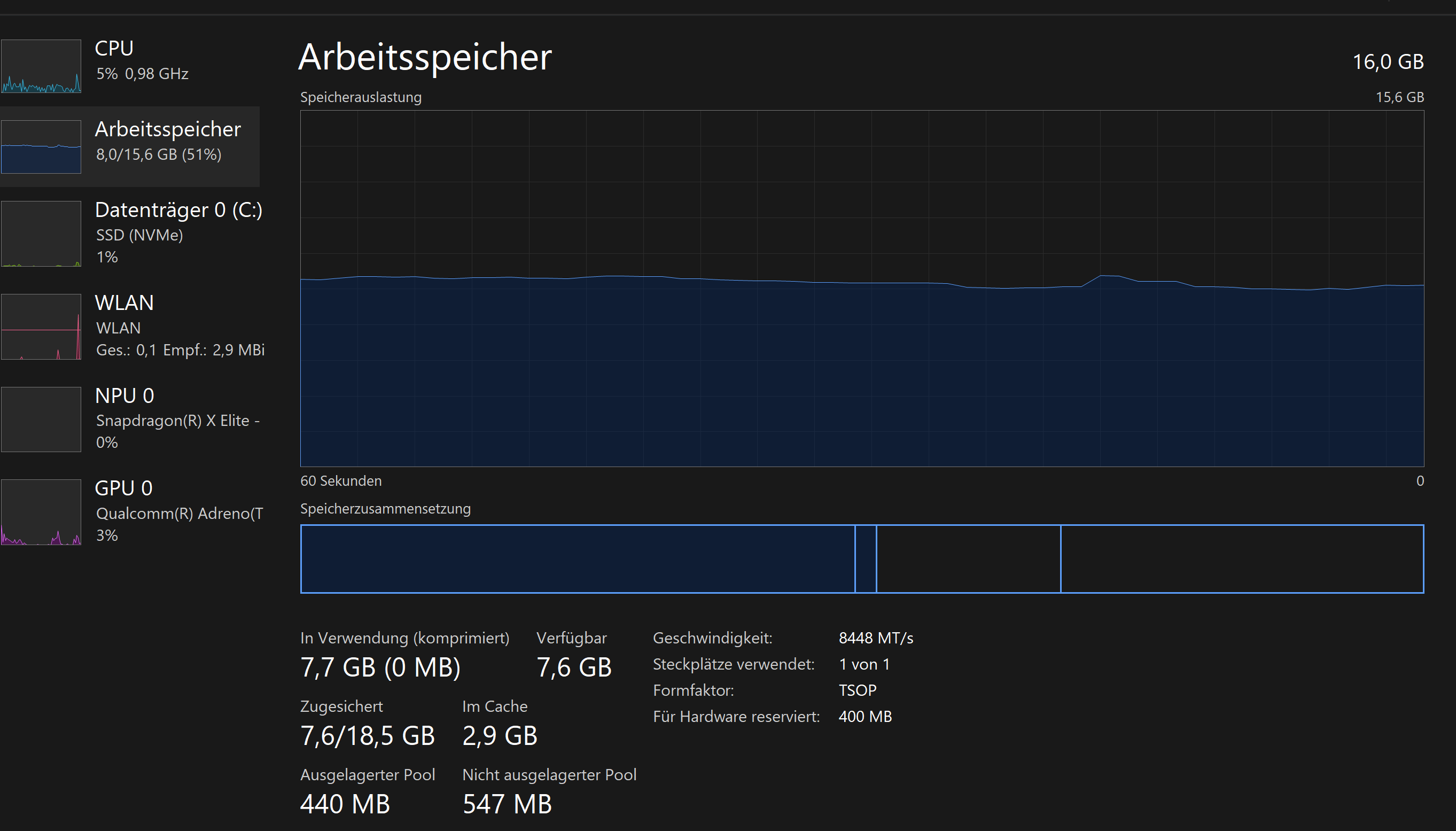Switch to the WLAN performance view
This screenshot has width=1456, height=831.
point(130,326)
